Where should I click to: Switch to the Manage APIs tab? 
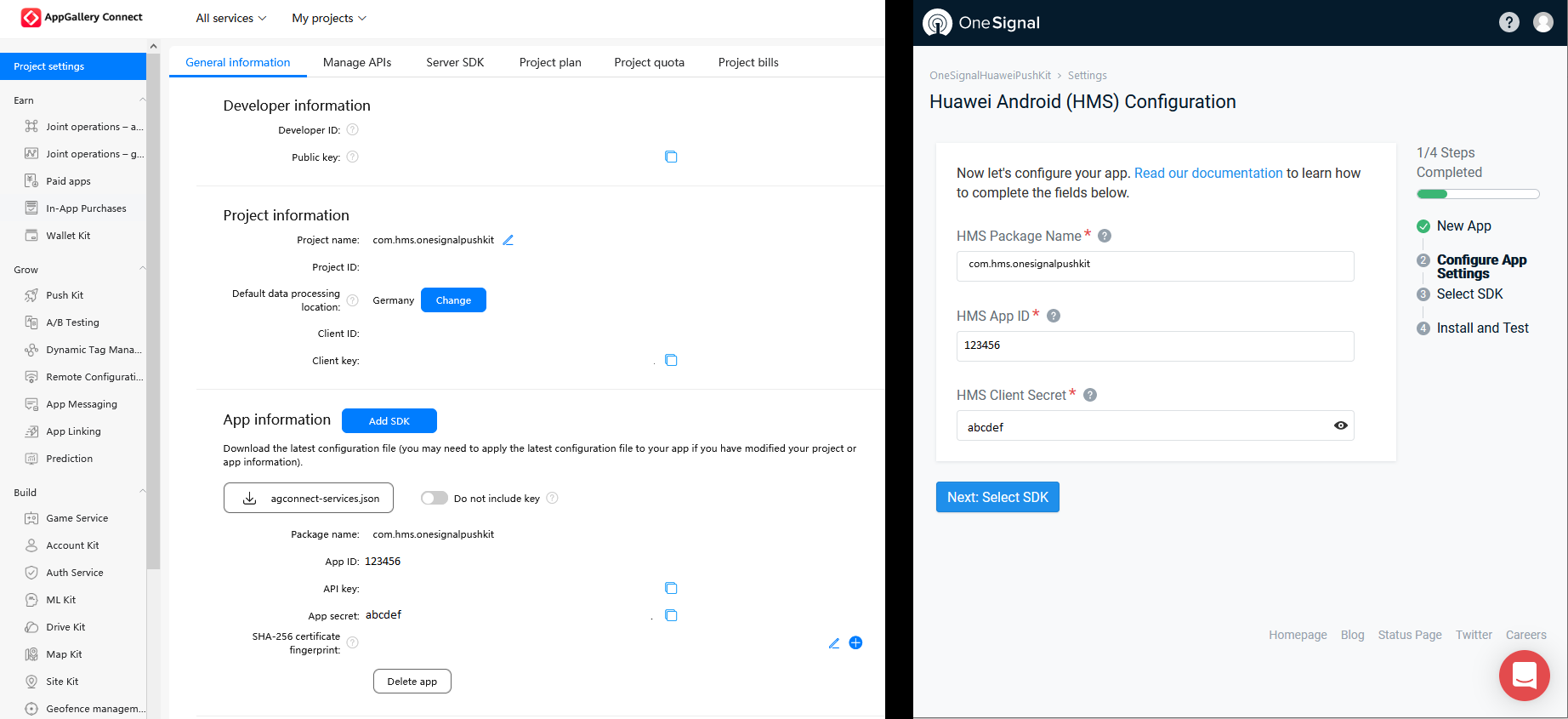coord(357,62)
